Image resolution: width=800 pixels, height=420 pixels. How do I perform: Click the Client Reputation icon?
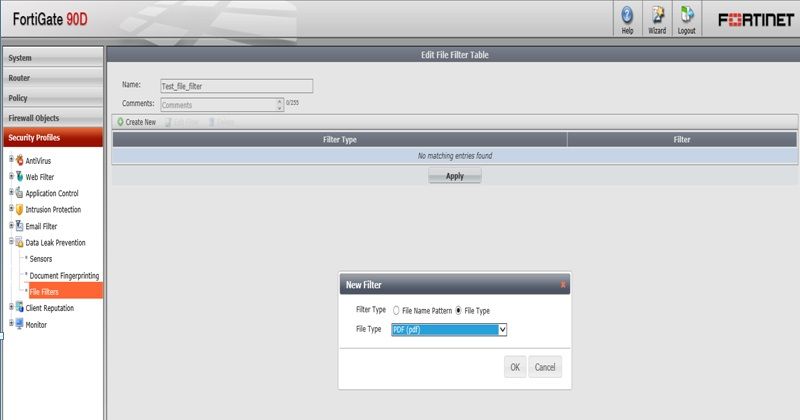click(x=19, y=307)
